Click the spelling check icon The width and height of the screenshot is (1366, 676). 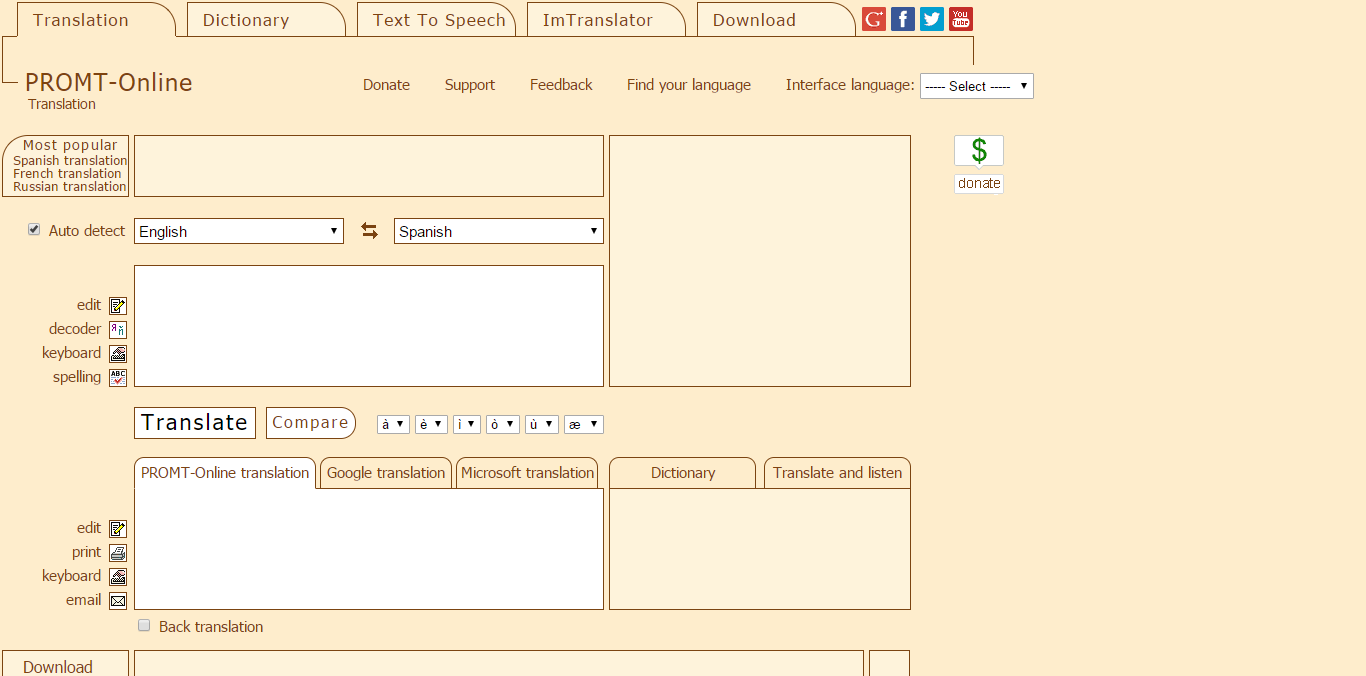[x=118, y=378]
